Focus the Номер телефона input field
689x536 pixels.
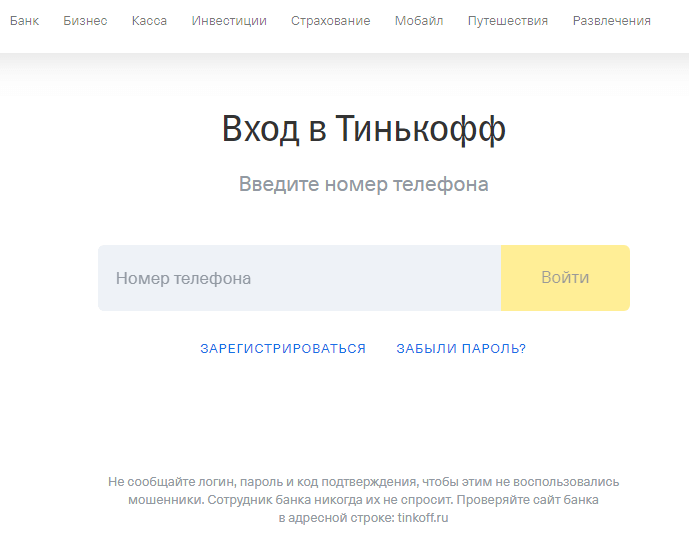click(299, 278)
